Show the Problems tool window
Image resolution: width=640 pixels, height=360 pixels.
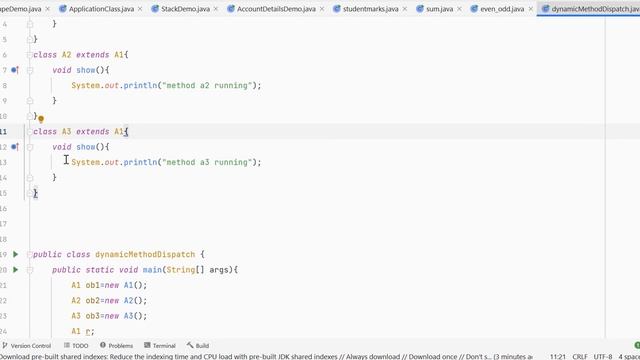(x=117, y=346)
